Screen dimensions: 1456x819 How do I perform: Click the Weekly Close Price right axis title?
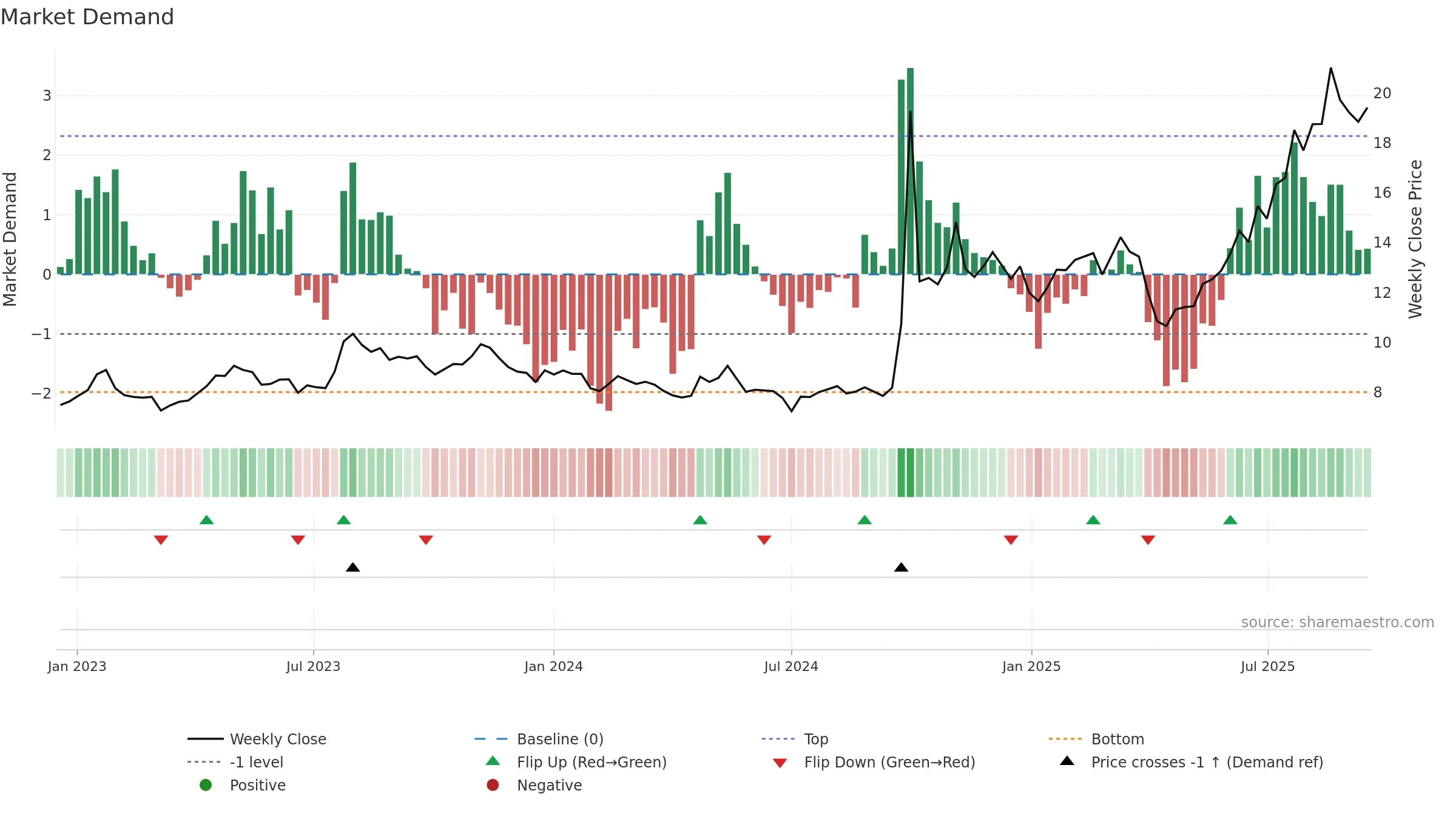coord(1415,239)
